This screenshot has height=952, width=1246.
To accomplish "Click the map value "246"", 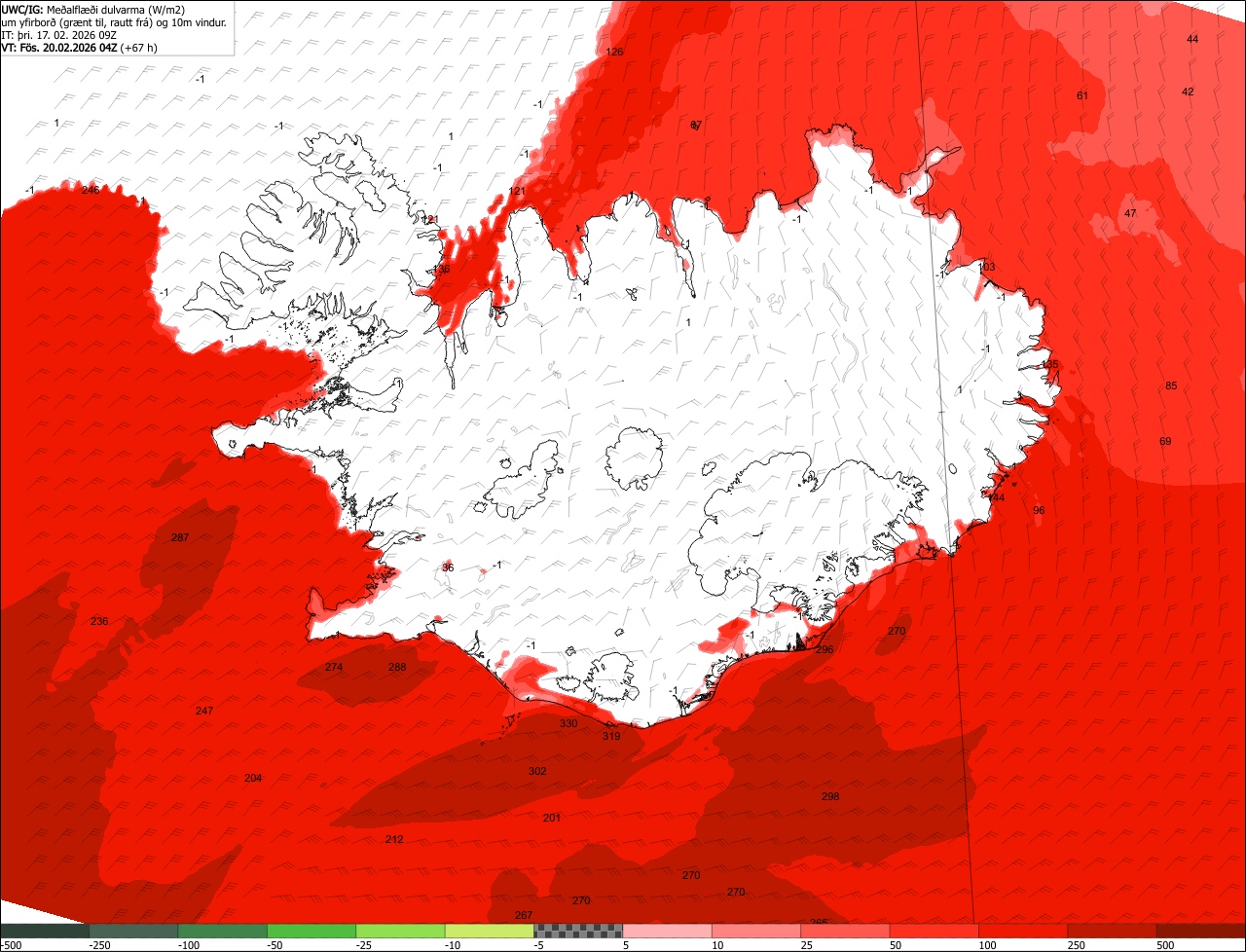I will pyautogui.click(x=91, y=190).
